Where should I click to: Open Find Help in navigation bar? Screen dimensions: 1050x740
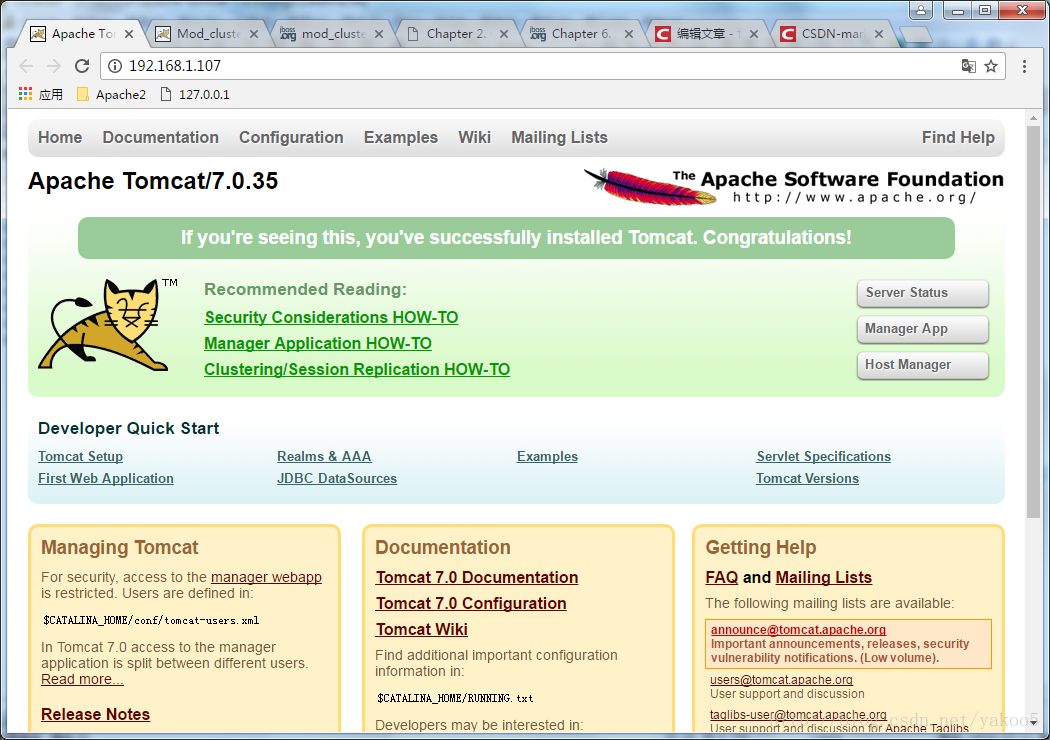pyautogui.click(x=958, y=137)
